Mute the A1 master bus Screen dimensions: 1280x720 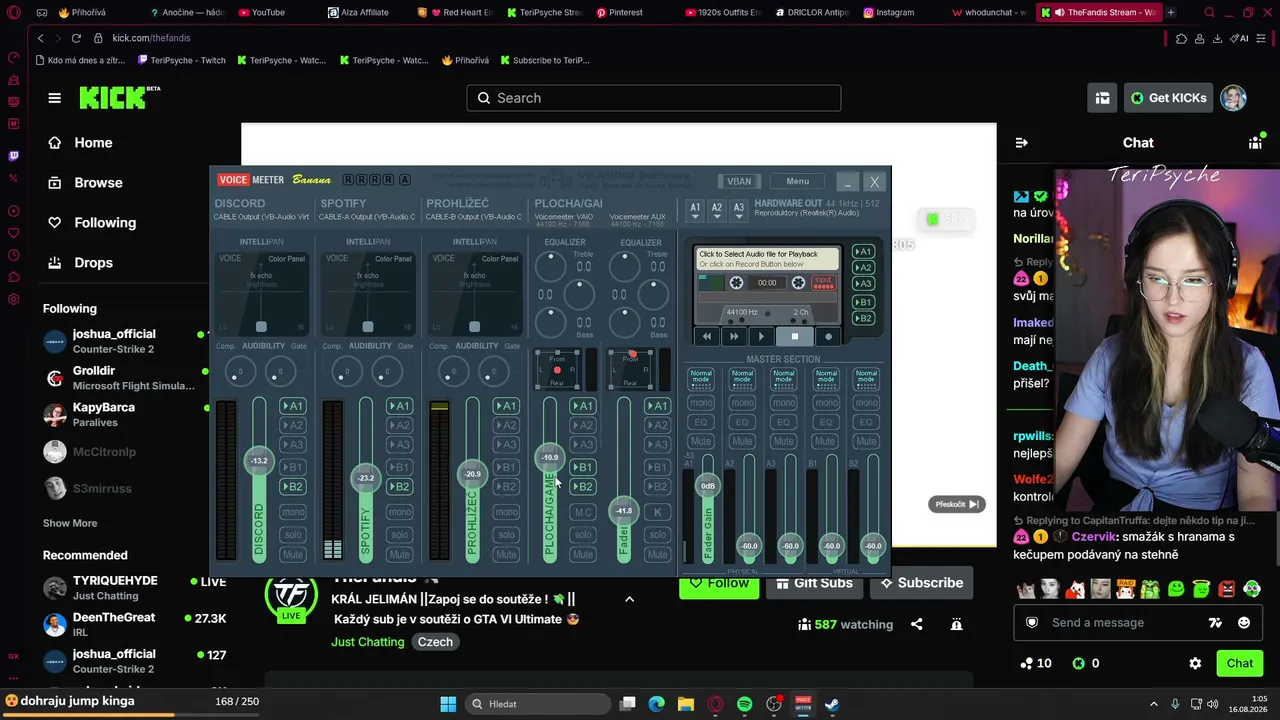pos(700,441)
